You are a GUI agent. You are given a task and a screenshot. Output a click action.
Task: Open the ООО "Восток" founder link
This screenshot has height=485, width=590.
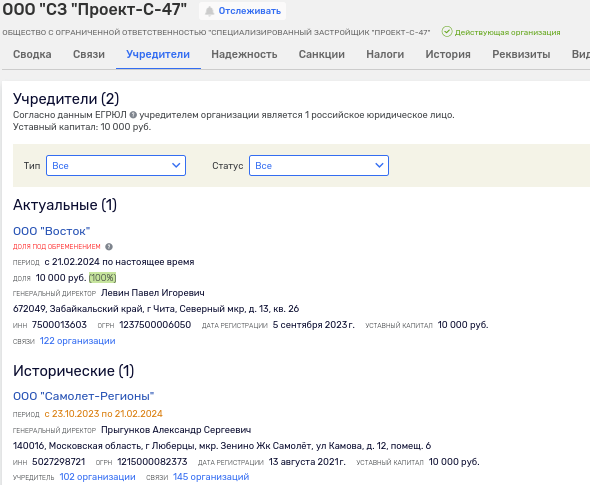pyautogui.click(x=52, y=231)
